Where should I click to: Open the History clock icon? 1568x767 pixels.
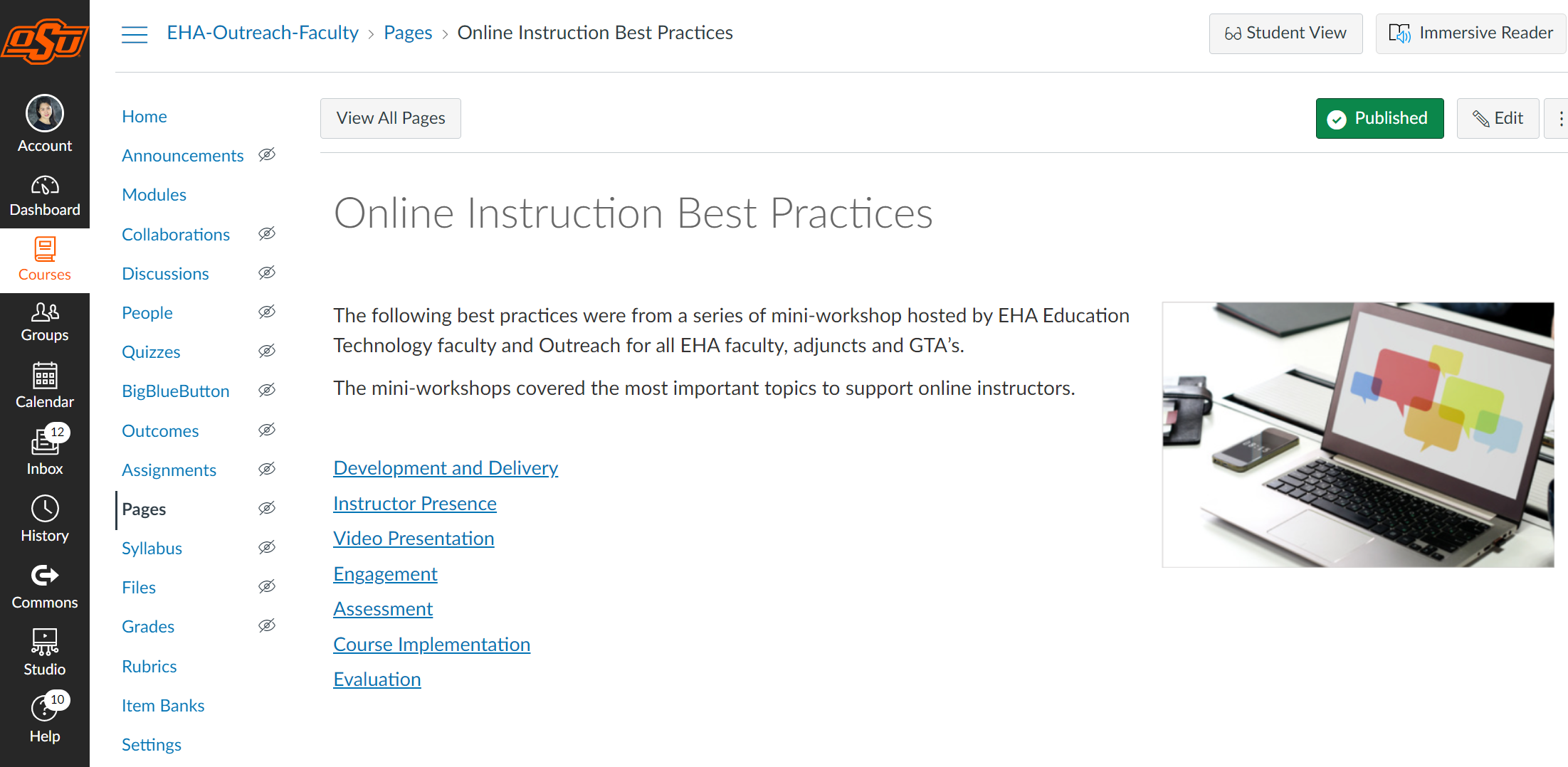(45, 509)
